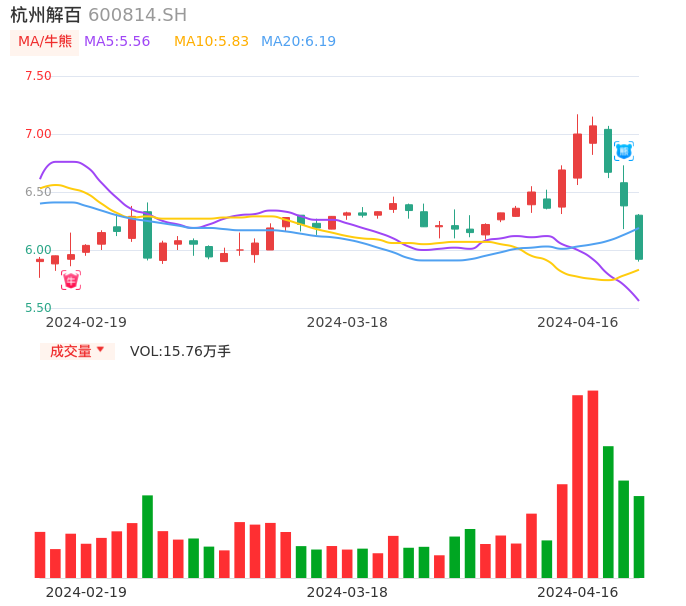Screen dimensions: 686x606
Task: Click the 2024-03-18 date under price chart
Action: 347,322
